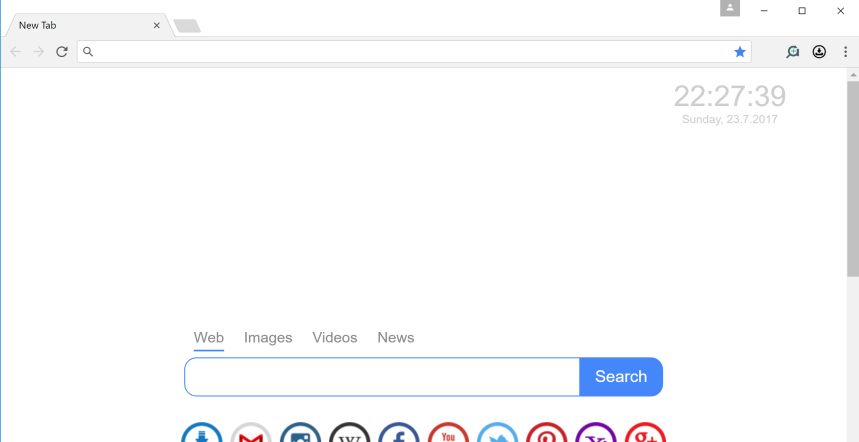Click the magnifier extension icon in toolbar
859x442 pixels.
[x=793, y=52]
